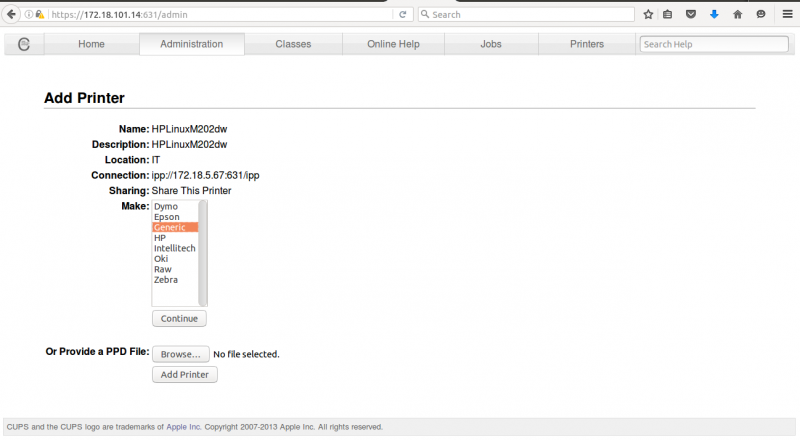
Task: Open the Printers tab
Action: 587,44
